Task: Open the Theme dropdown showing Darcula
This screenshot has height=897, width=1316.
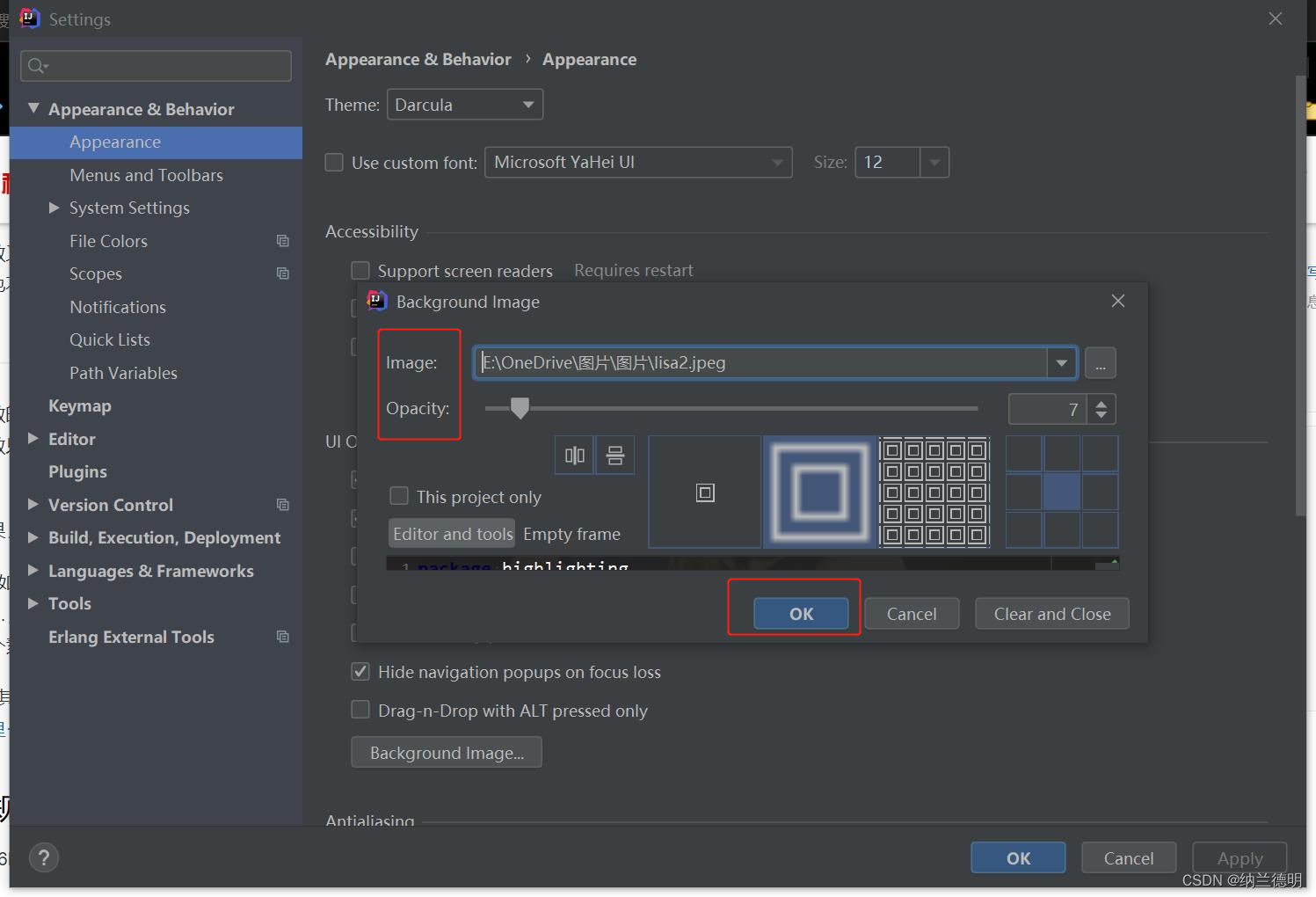Action: tap(464, 104)
